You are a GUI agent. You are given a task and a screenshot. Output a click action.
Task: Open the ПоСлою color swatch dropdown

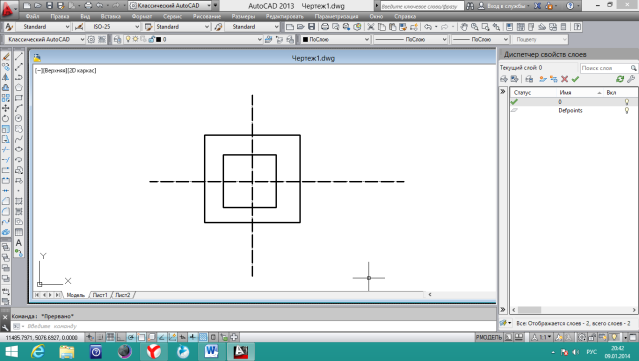tap(335, 40)
